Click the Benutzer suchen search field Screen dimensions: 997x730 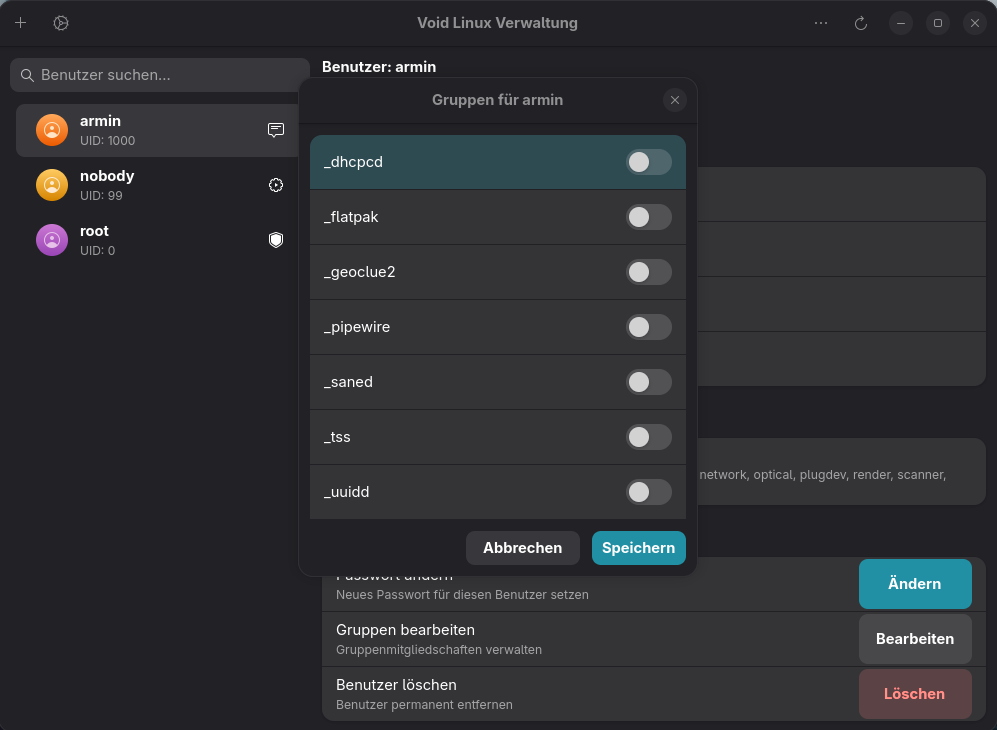click(160, 75)
